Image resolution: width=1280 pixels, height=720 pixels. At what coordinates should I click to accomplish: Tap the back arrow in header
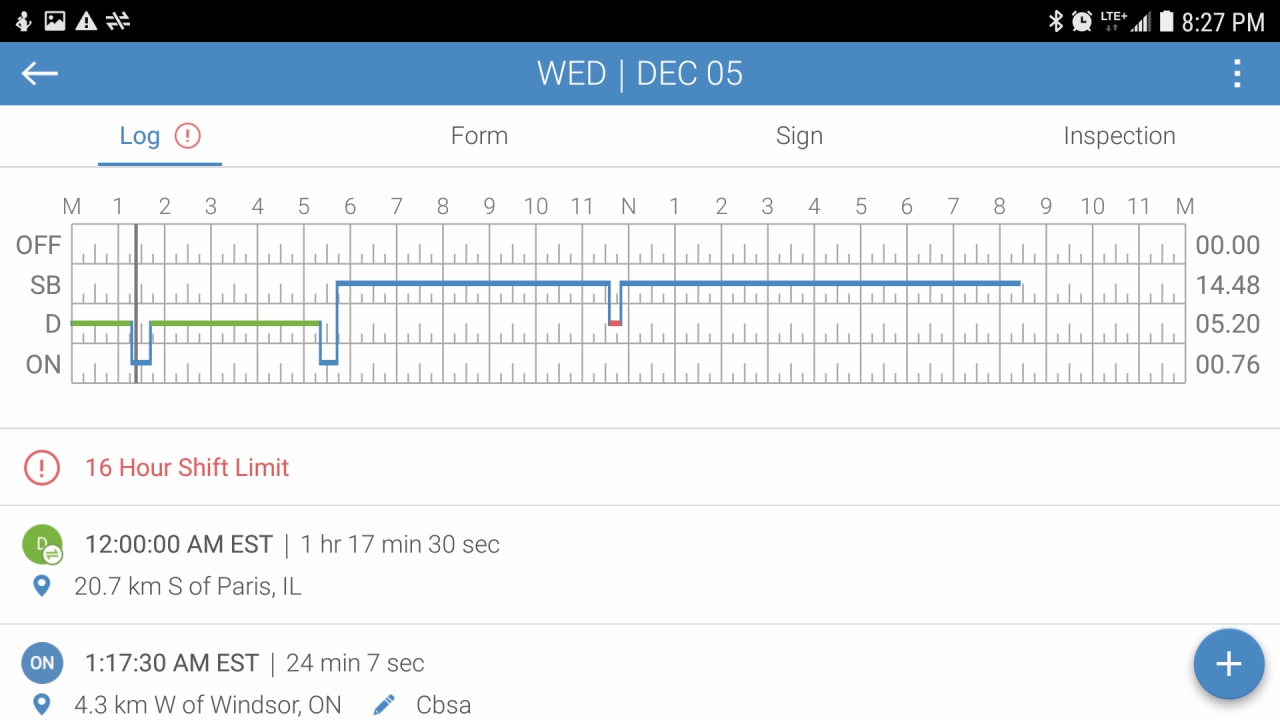pos(40,73)
